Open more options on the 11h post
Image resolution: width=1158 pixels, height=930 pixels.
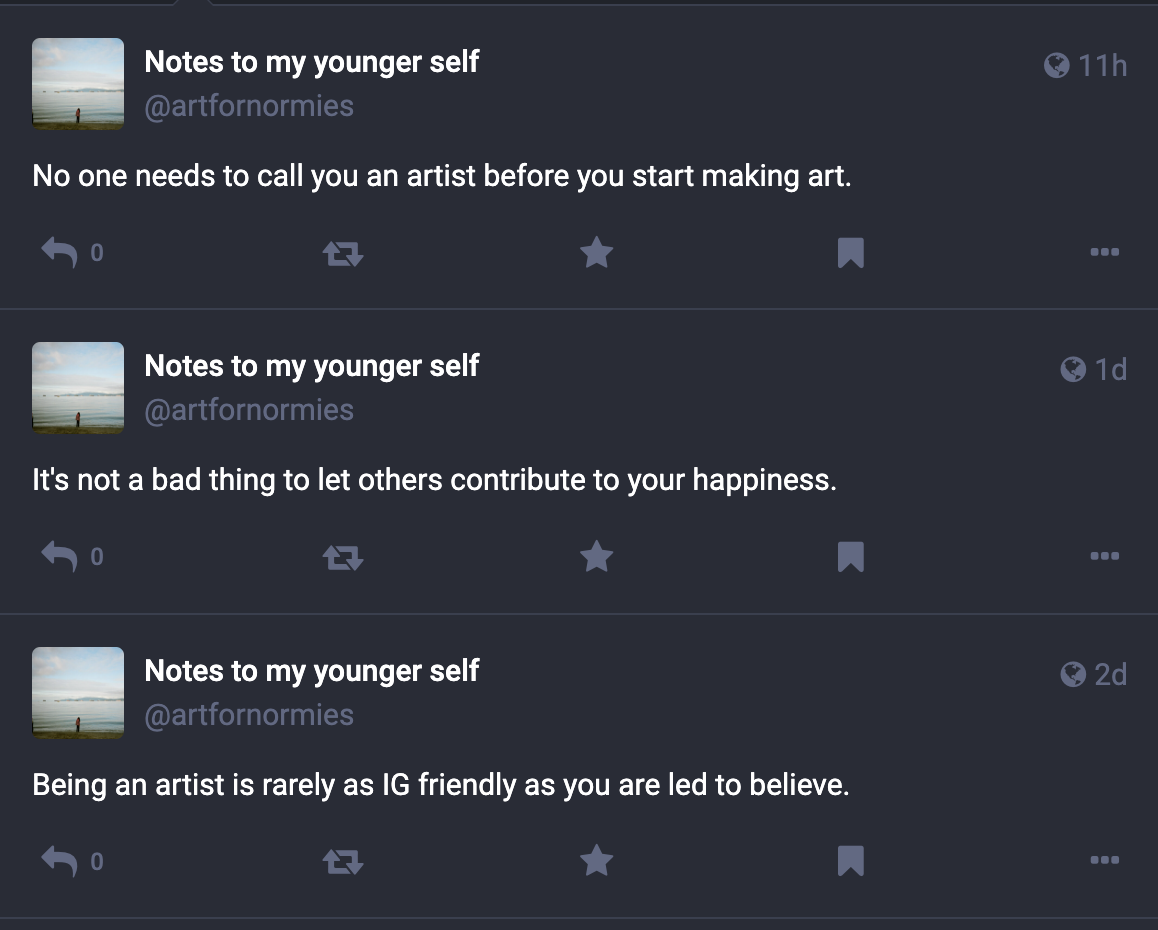1104,252
